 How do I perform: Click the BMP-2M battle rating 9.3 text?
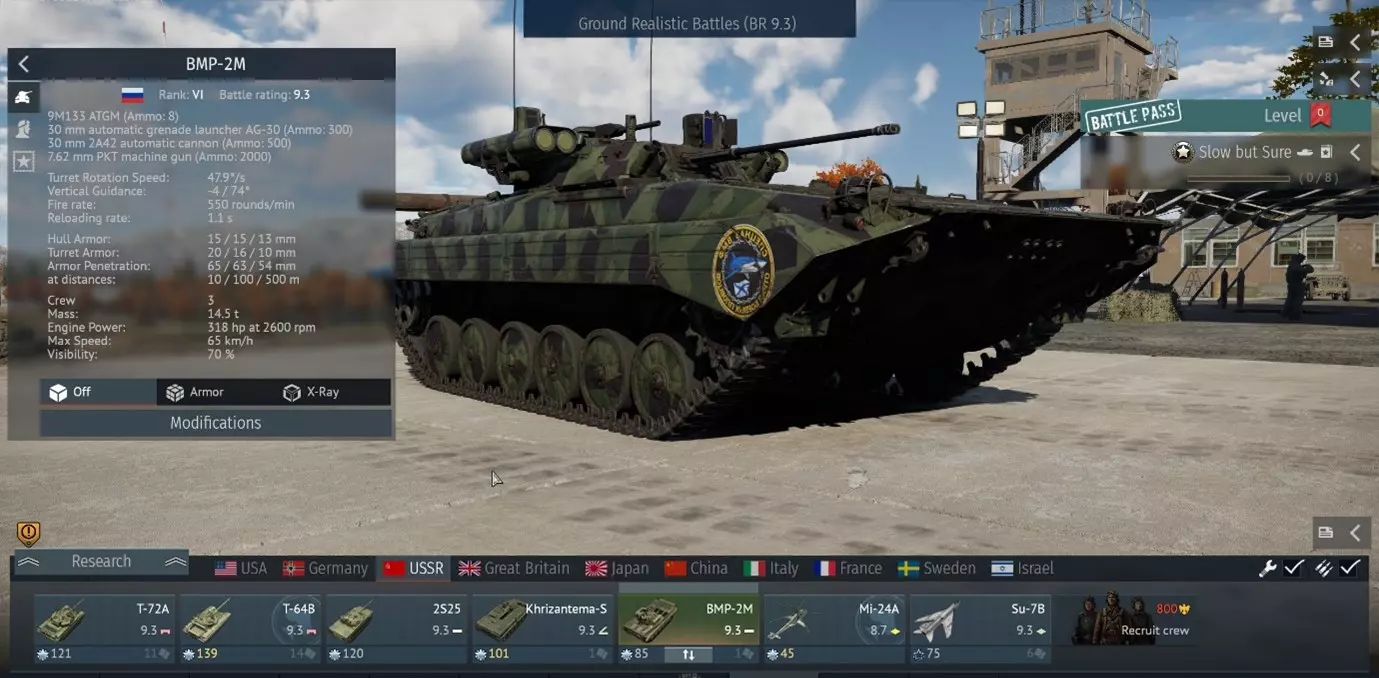coord(264,95)
